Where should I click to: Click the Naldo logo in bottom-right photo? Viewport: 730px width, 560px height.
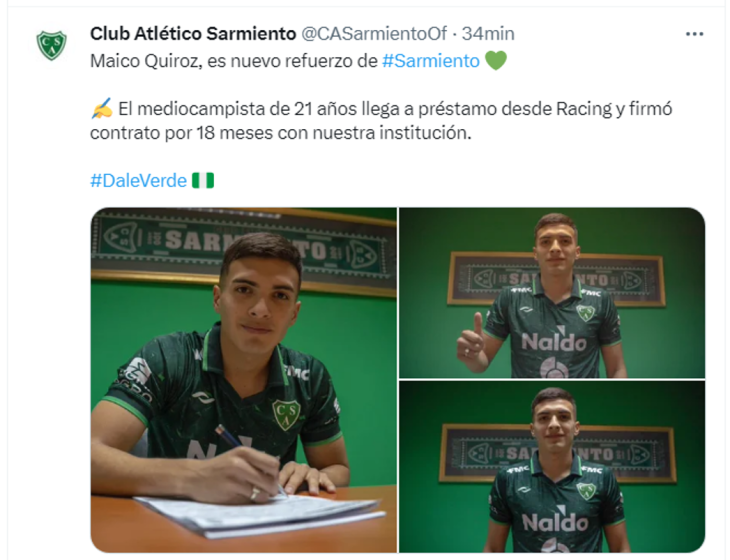pos(555,522)
